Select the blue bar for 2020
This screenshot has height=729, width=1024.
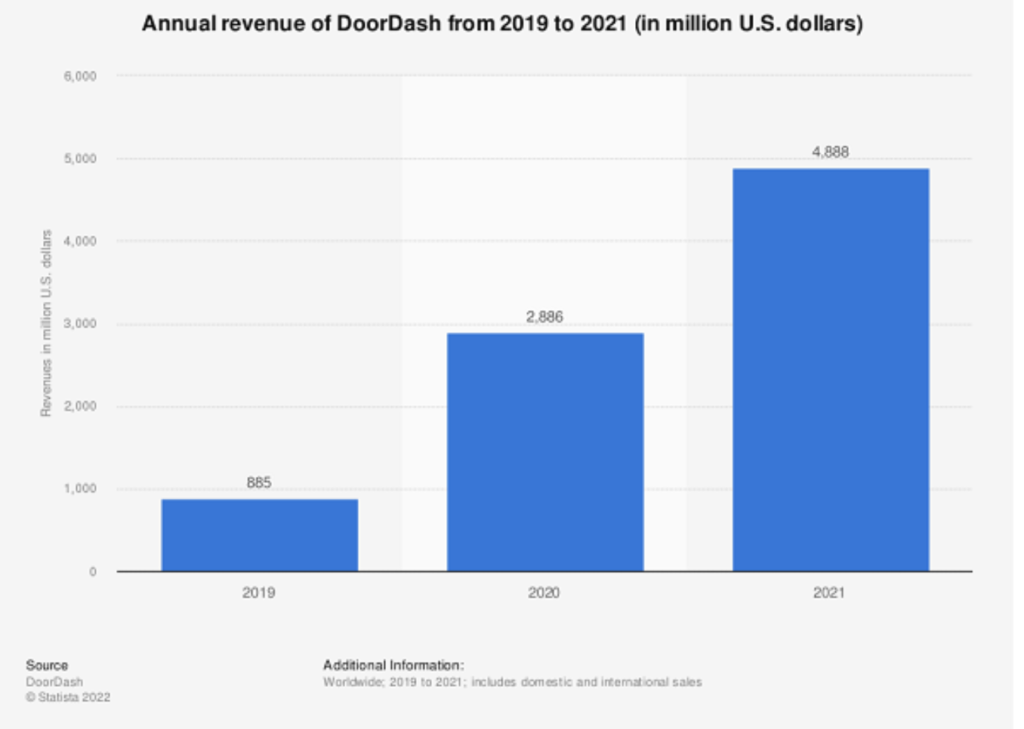(545, 452)
